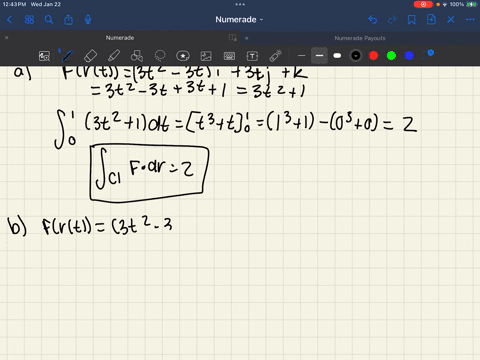Go back to the documents library
Image resolution: width=480 pixels, height=360 pixels.
(9, 20)
